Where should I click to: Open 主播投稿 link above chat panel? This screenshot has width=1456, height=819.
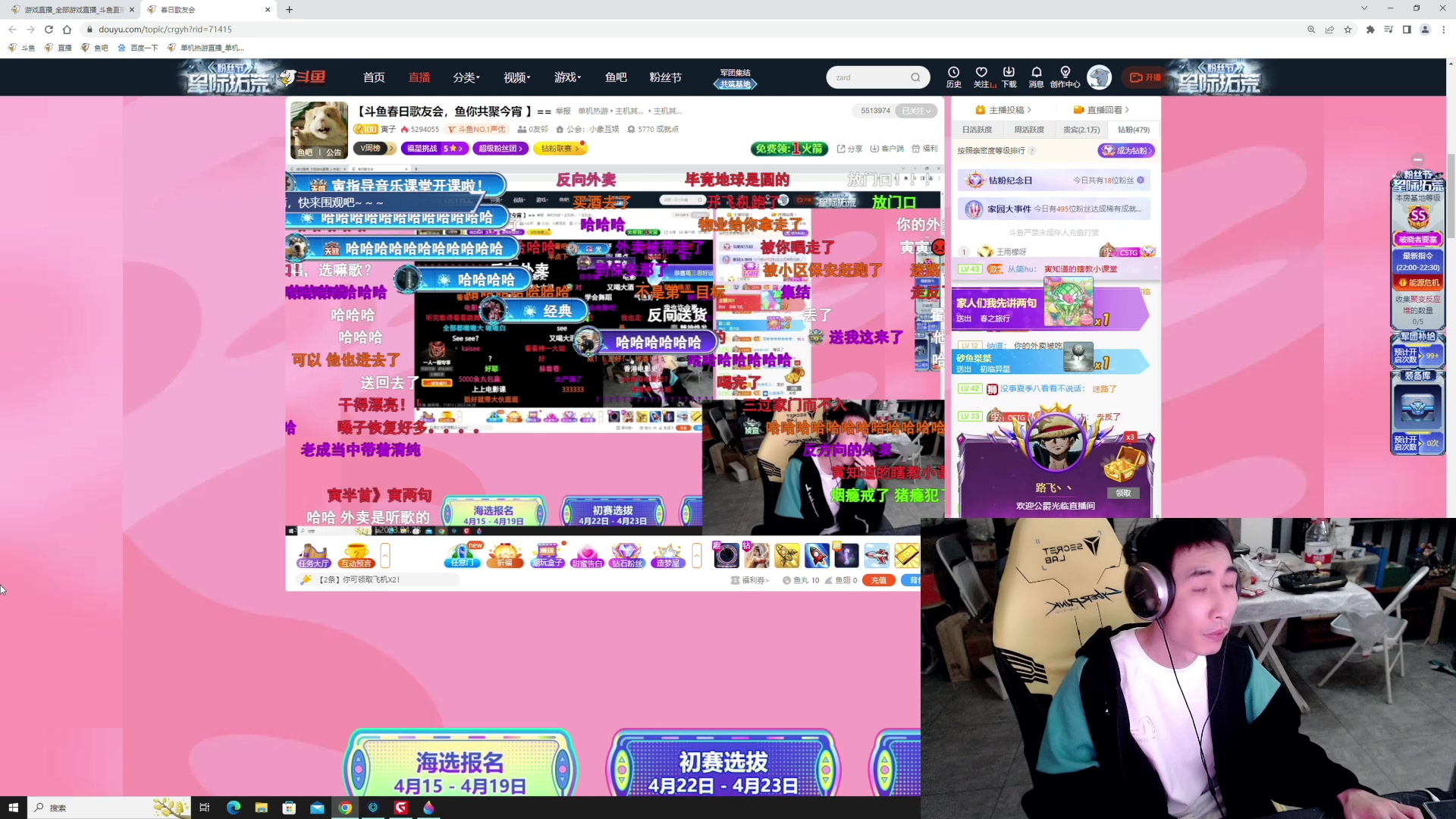(x=1003, y=110)
